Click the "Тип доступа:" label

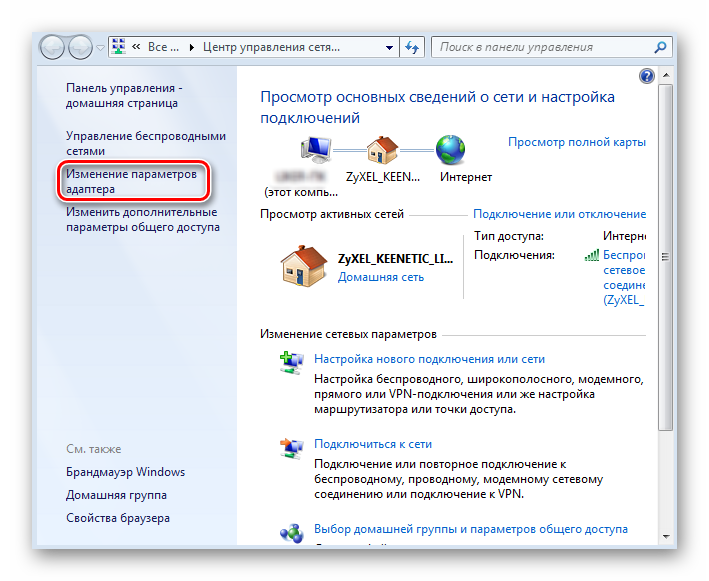coord(509,236)
